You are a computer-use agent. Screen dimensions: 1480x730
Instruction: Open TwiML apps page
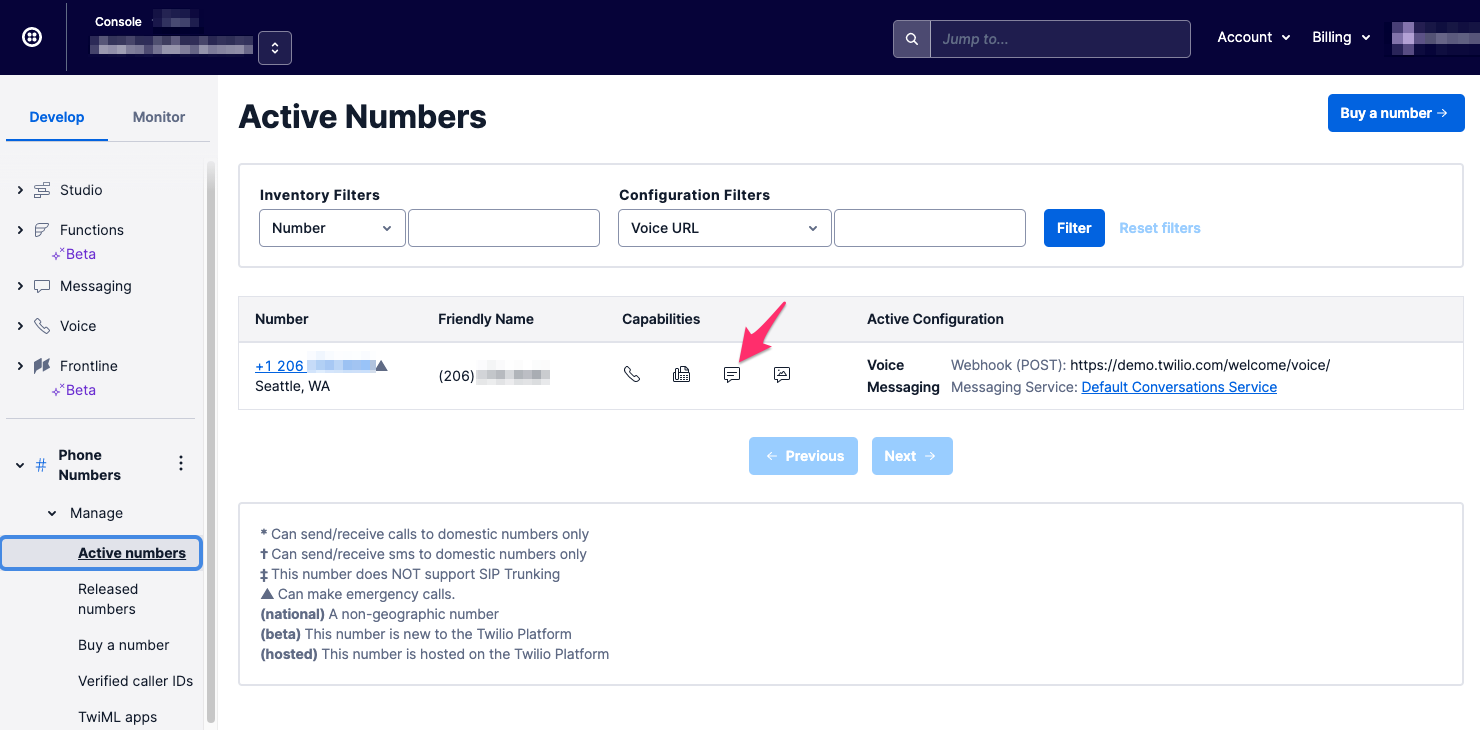[x=118, y=717]
